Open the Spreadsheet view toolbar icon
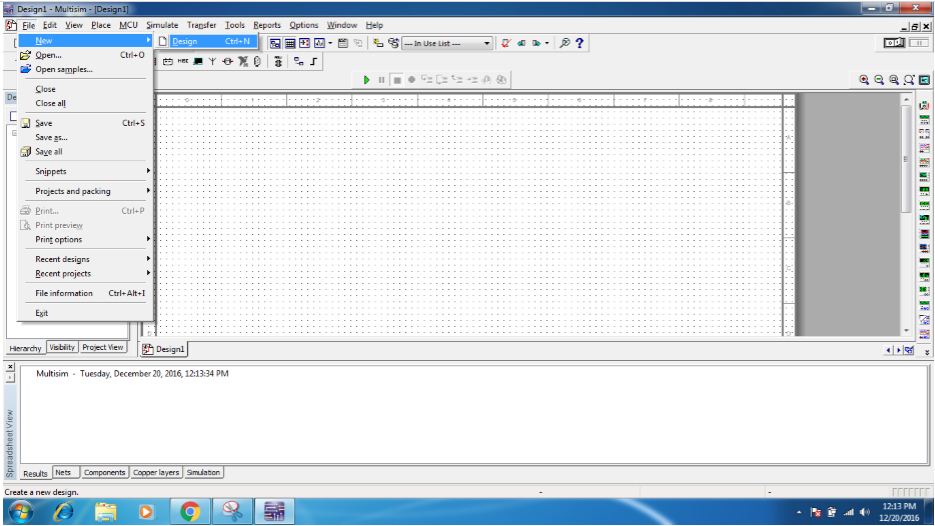935x526 pixels. (x=290, y=43)
